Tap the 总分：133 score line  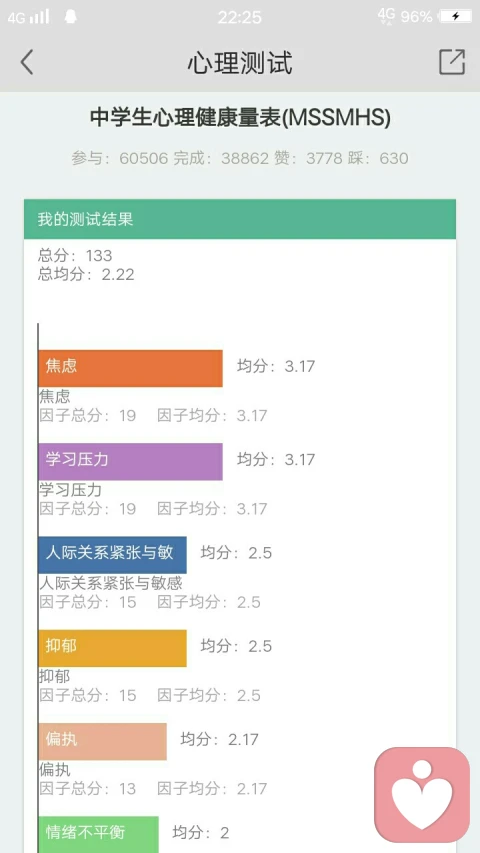[x=75, y=255]
